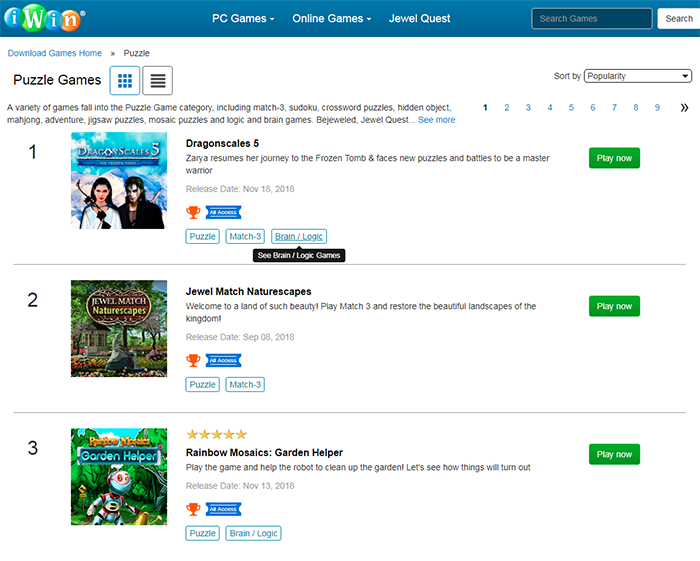Viewport: 700px width, 561px height.
Task: Click See more in category description
Action: [x=437, y=120]
